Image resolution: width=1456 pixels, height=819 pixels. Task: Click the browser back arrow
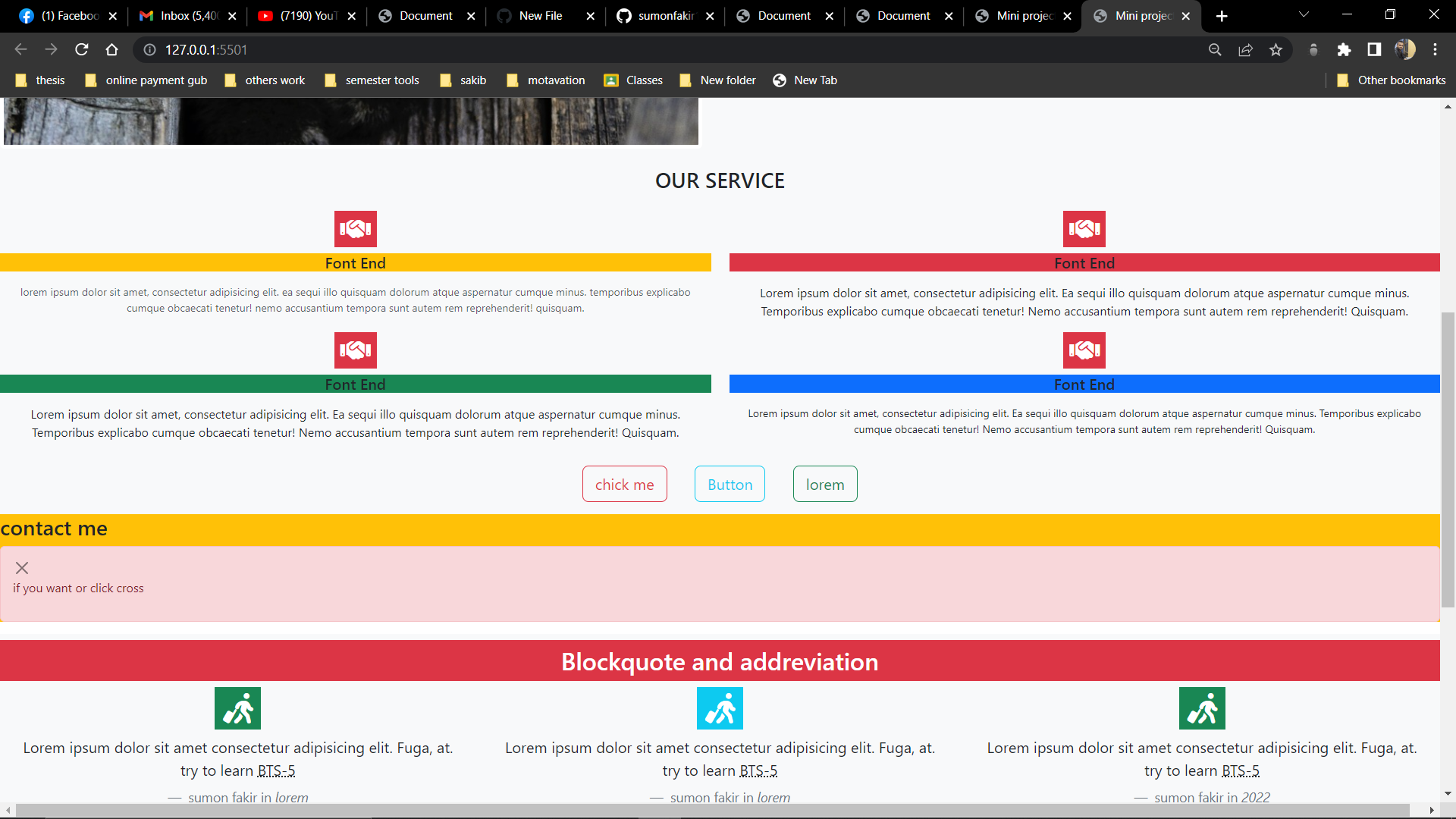20,49
